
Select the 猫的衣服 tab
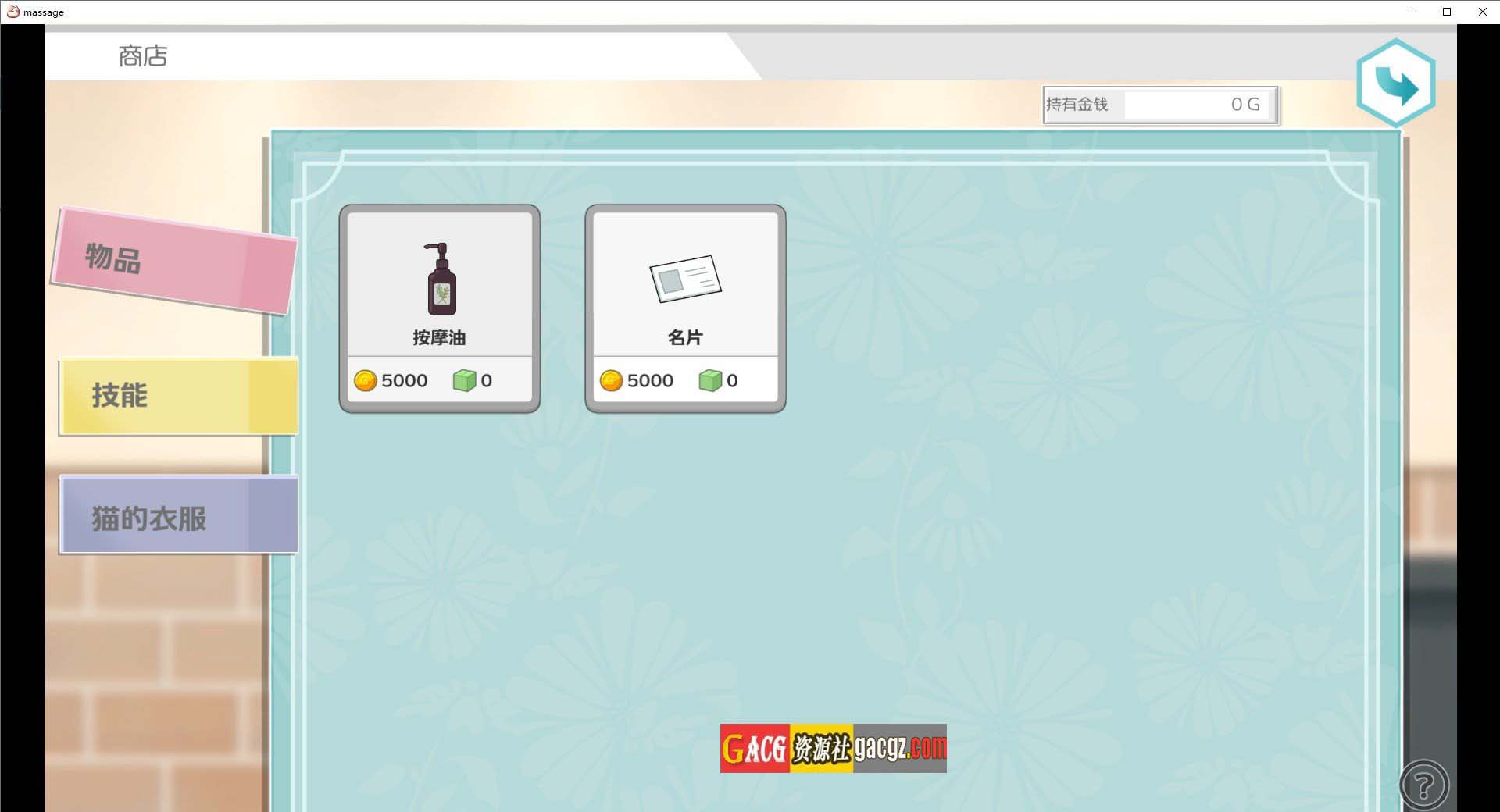178,517
